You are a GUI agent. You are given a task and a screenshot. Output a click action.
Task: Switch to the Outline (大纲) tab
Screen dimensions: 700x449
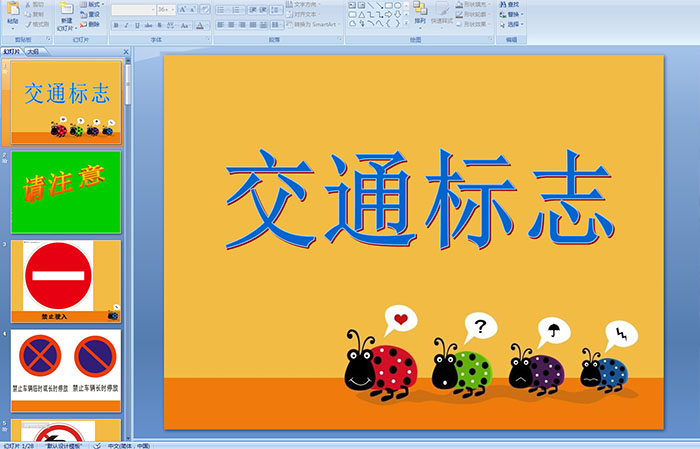[x=33, y=50]
